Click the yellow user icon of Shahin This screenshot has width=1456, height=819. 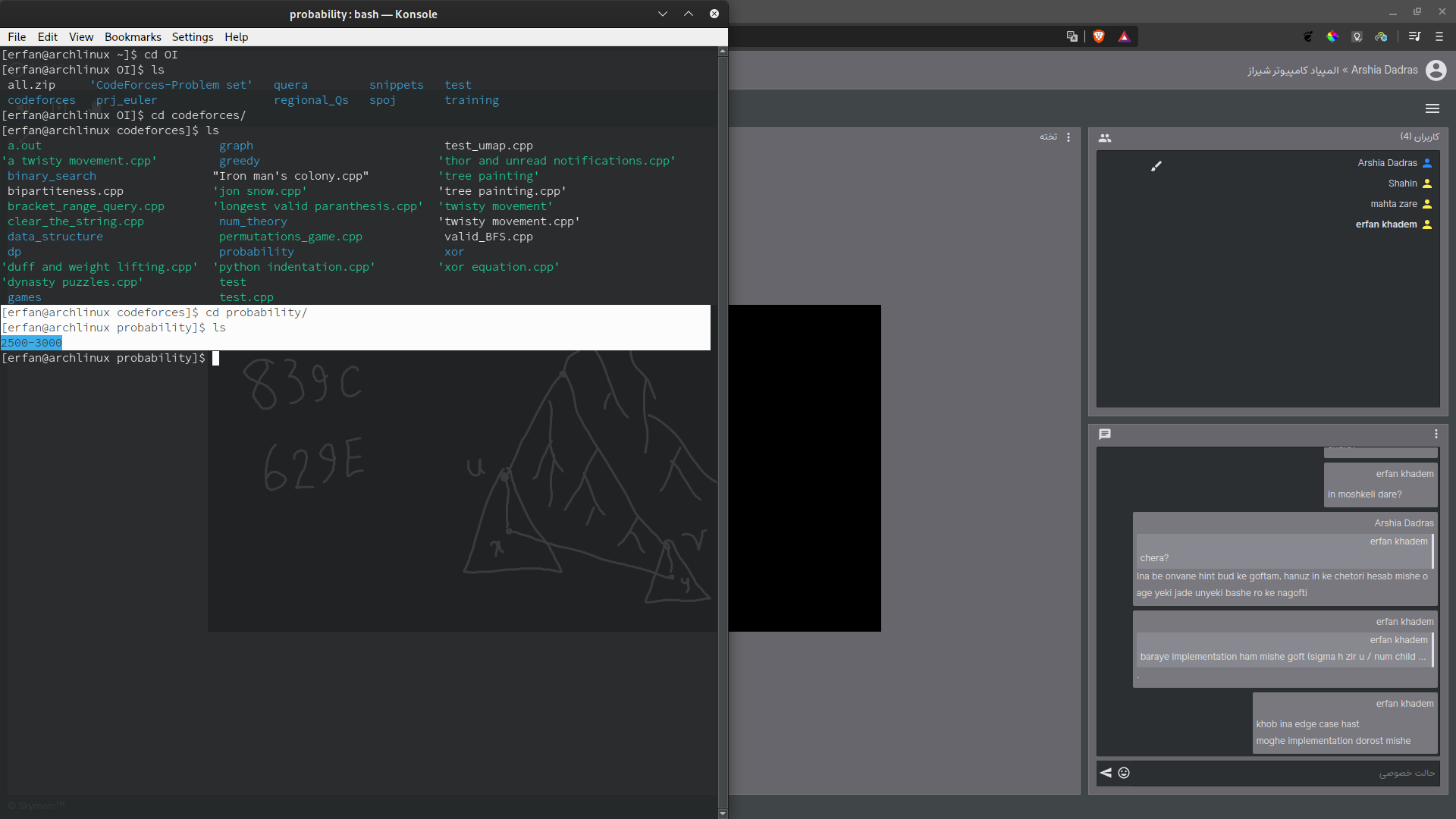(x=1427, y=184)
